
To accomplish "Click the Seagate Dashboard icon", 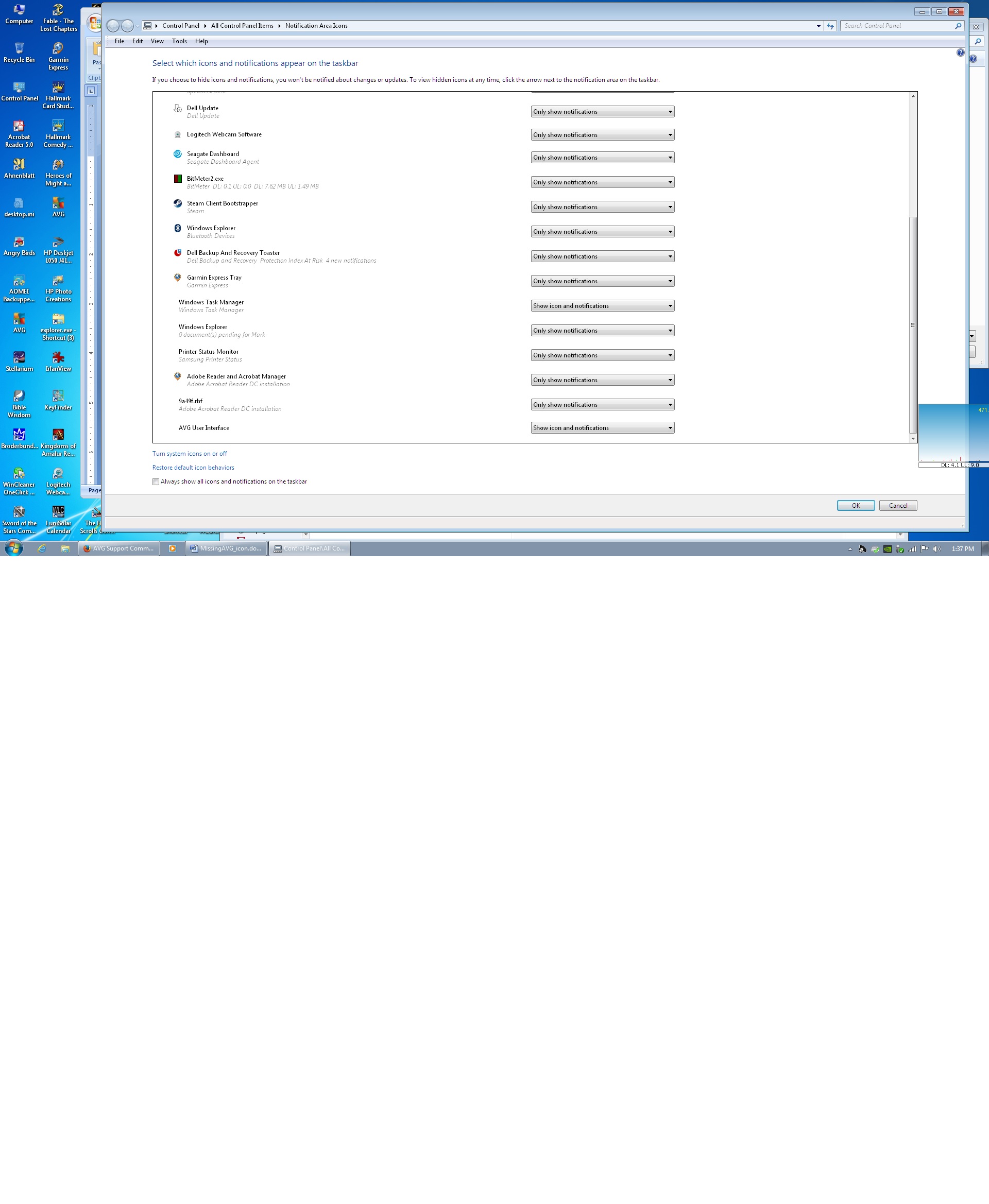I will point(177,154).
